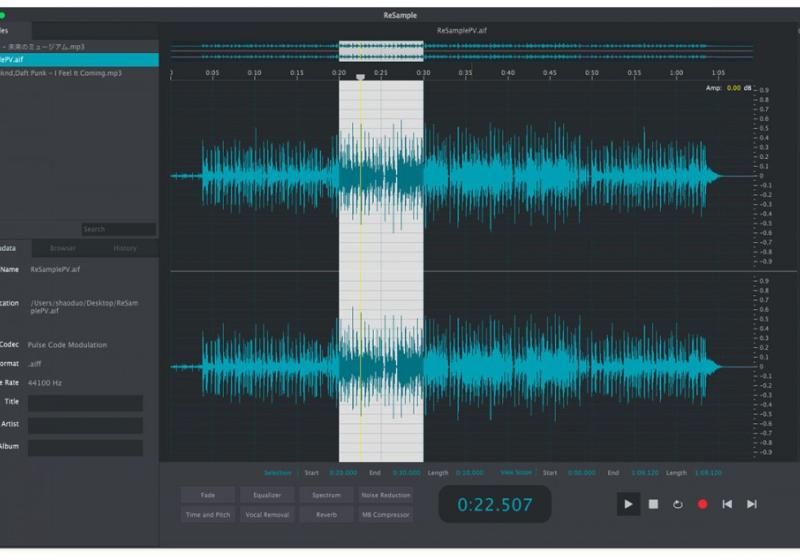Skip to the start of the track

coord(727,504)
